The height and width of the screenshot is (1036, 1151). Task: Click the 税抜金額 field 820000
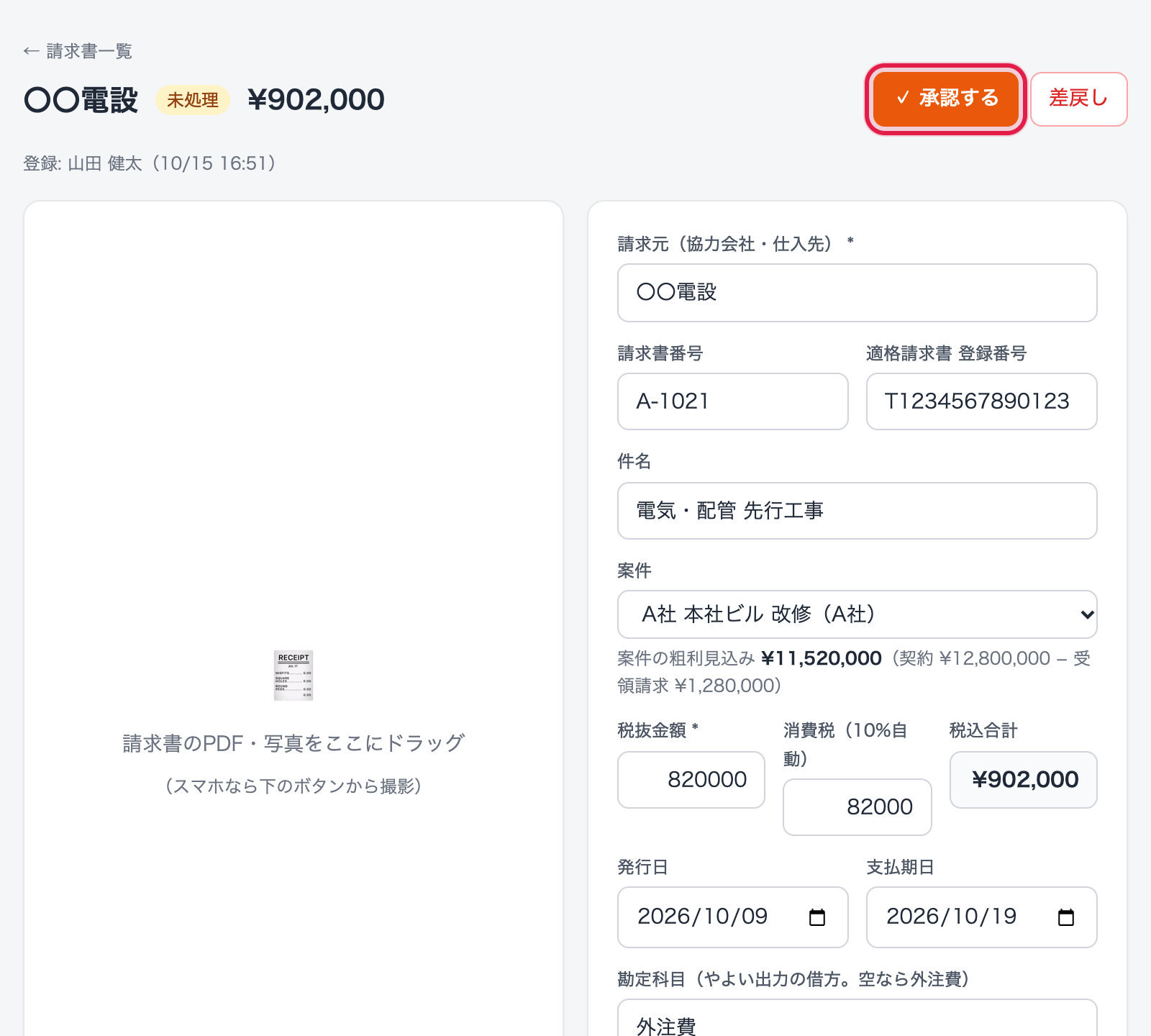point(691,780)
